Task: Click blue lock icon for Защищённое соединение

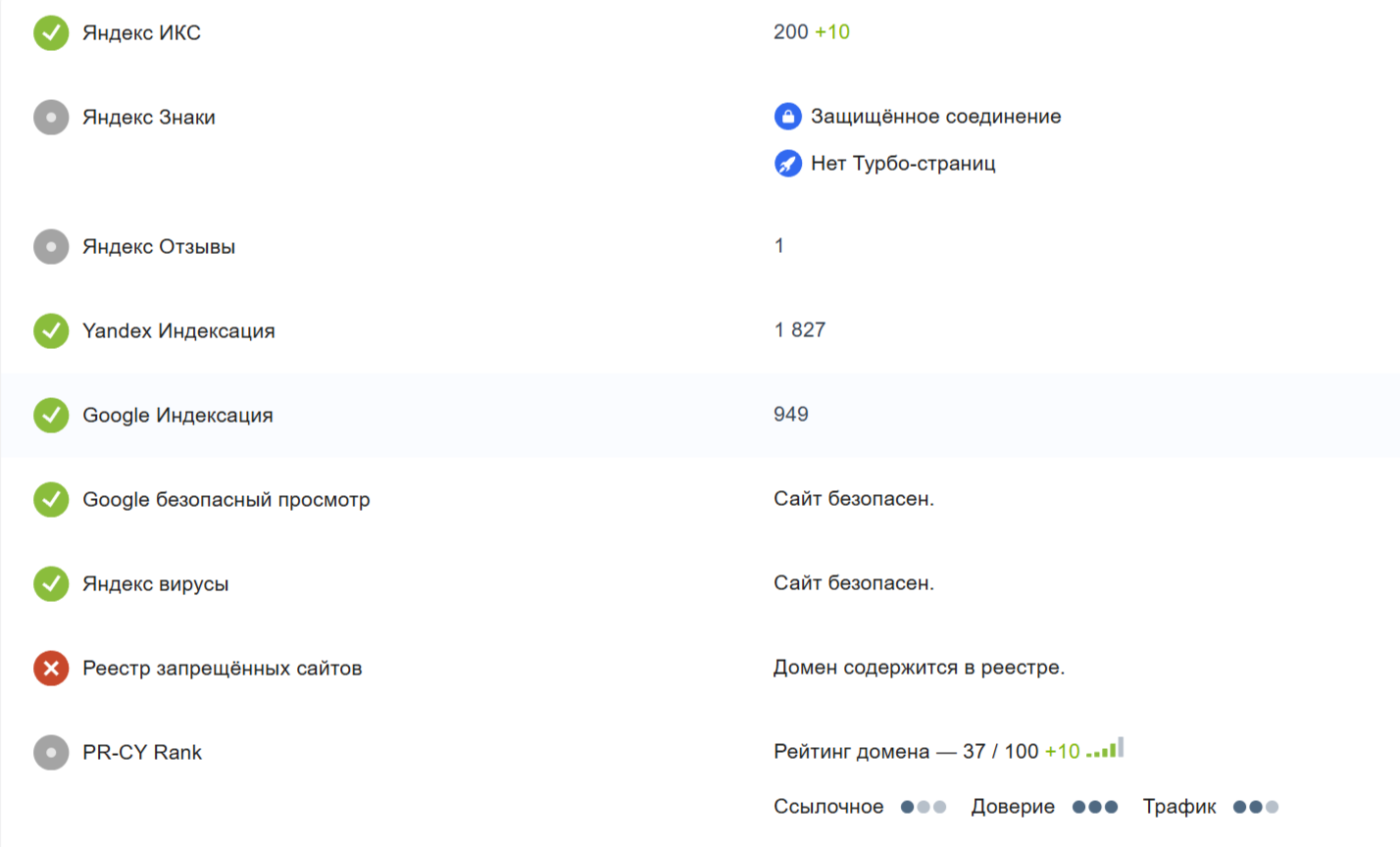Action: pyautogui.click(x=787, y=117)
